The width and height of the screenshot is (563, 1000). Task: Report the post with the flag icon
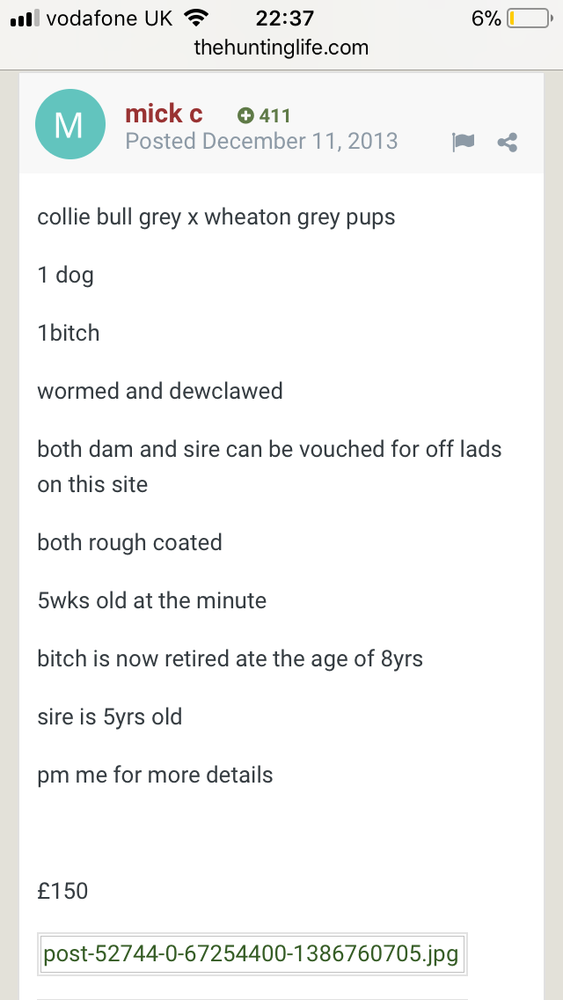point(463,142)
